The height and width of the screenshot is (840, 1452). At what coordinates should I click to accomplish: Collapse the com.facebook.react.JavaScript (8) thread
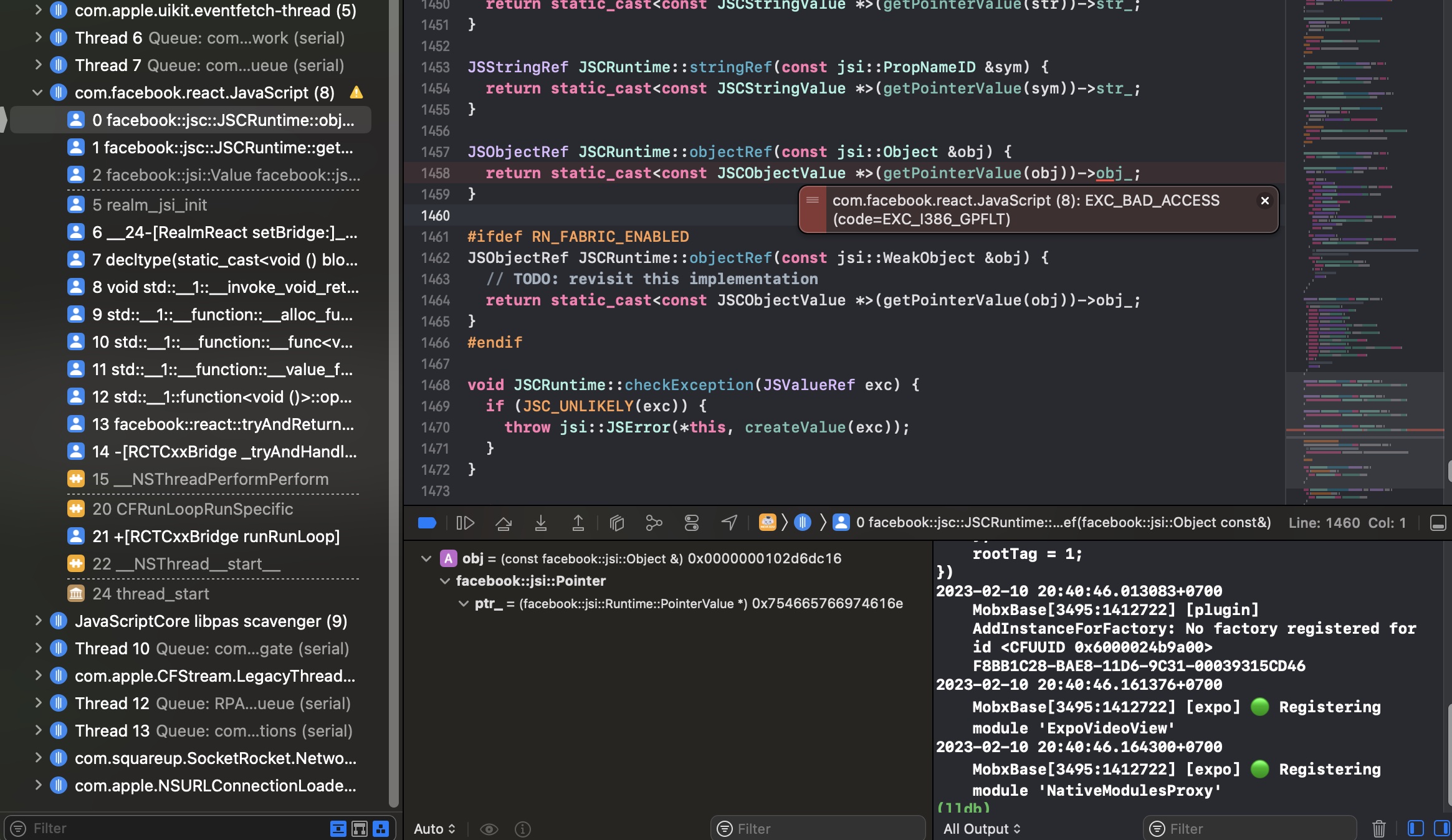37,93
